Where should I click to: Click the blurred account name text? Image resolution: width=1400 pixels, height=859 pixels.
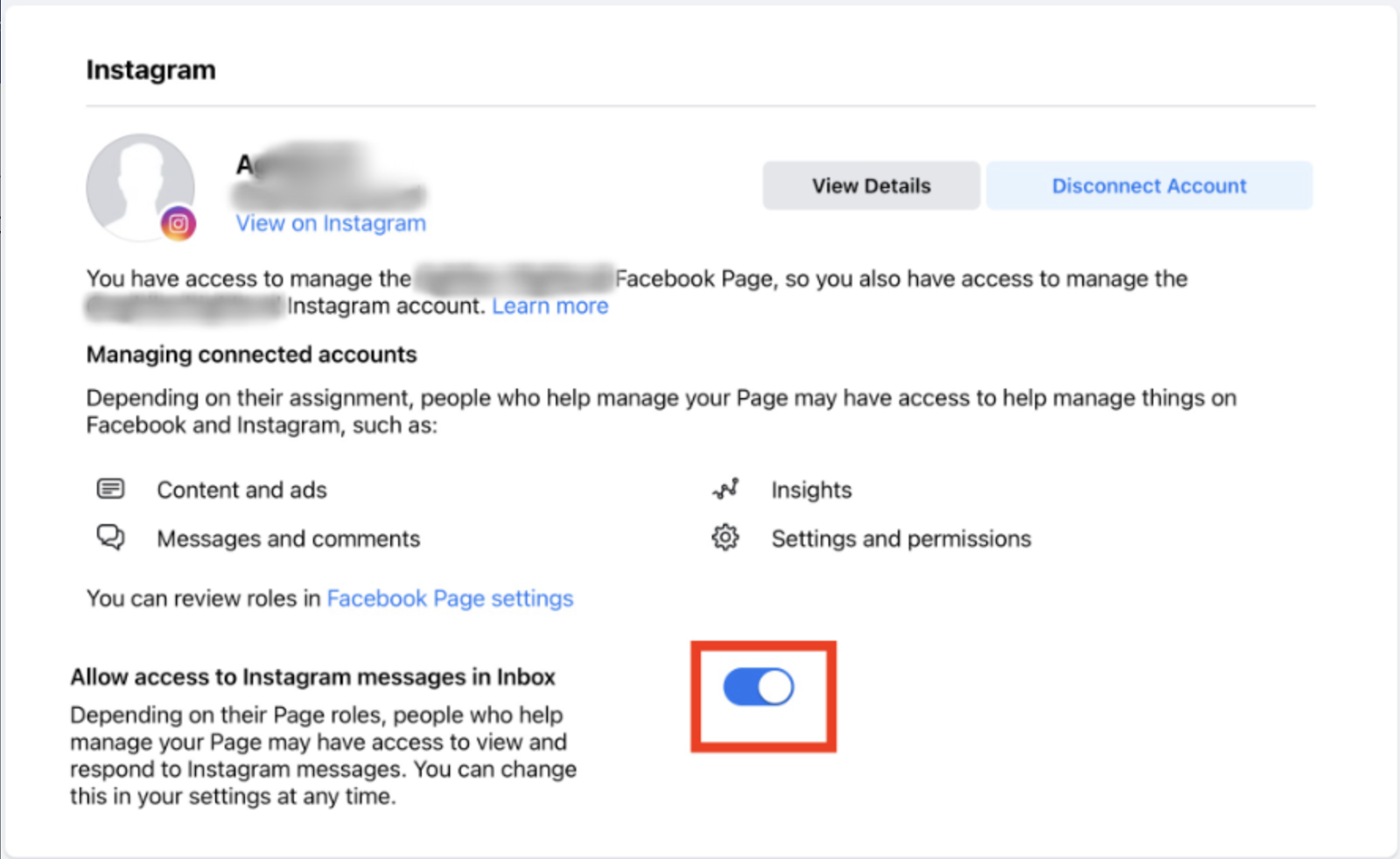coord(330,176)
